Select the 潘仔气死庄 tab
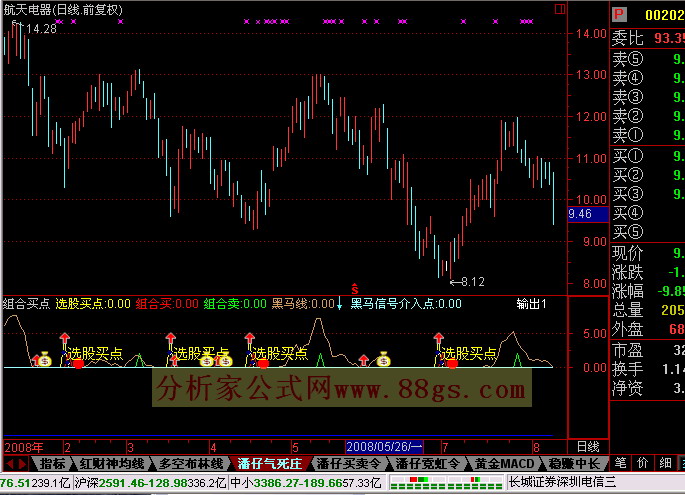 (270, 464)
